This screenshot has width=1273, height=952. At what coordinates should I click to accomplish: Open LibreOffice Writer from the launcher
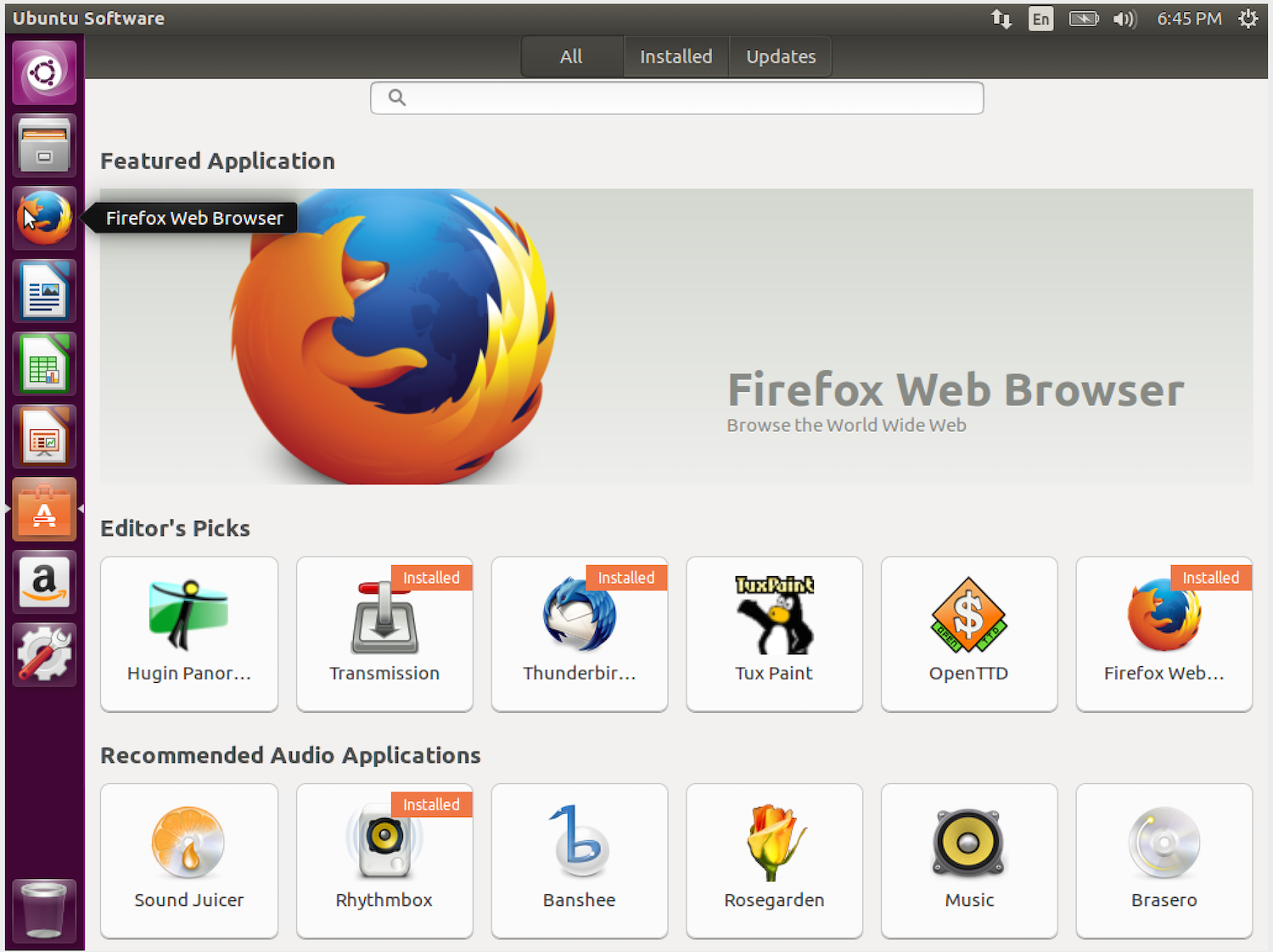(x=44, y=291)
